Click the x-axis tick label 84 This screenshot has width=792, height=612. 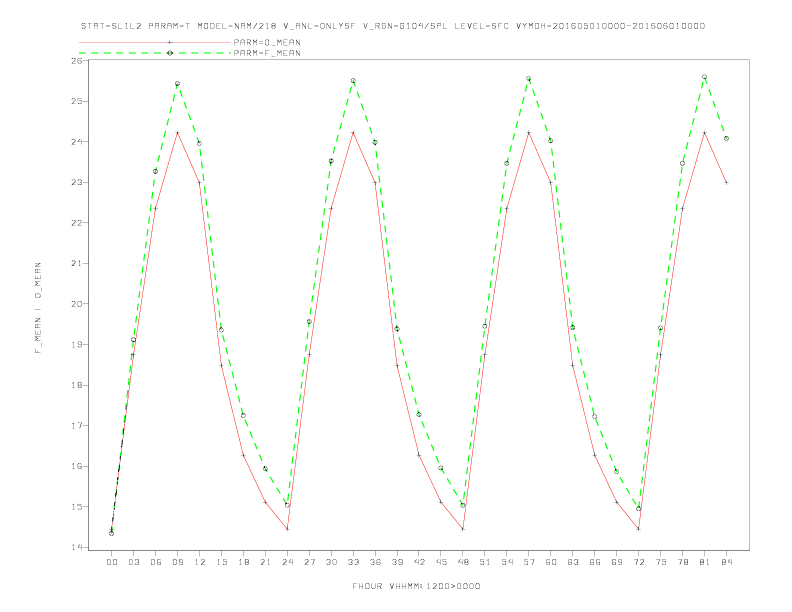pyautogui.click(x=726, y=562)
